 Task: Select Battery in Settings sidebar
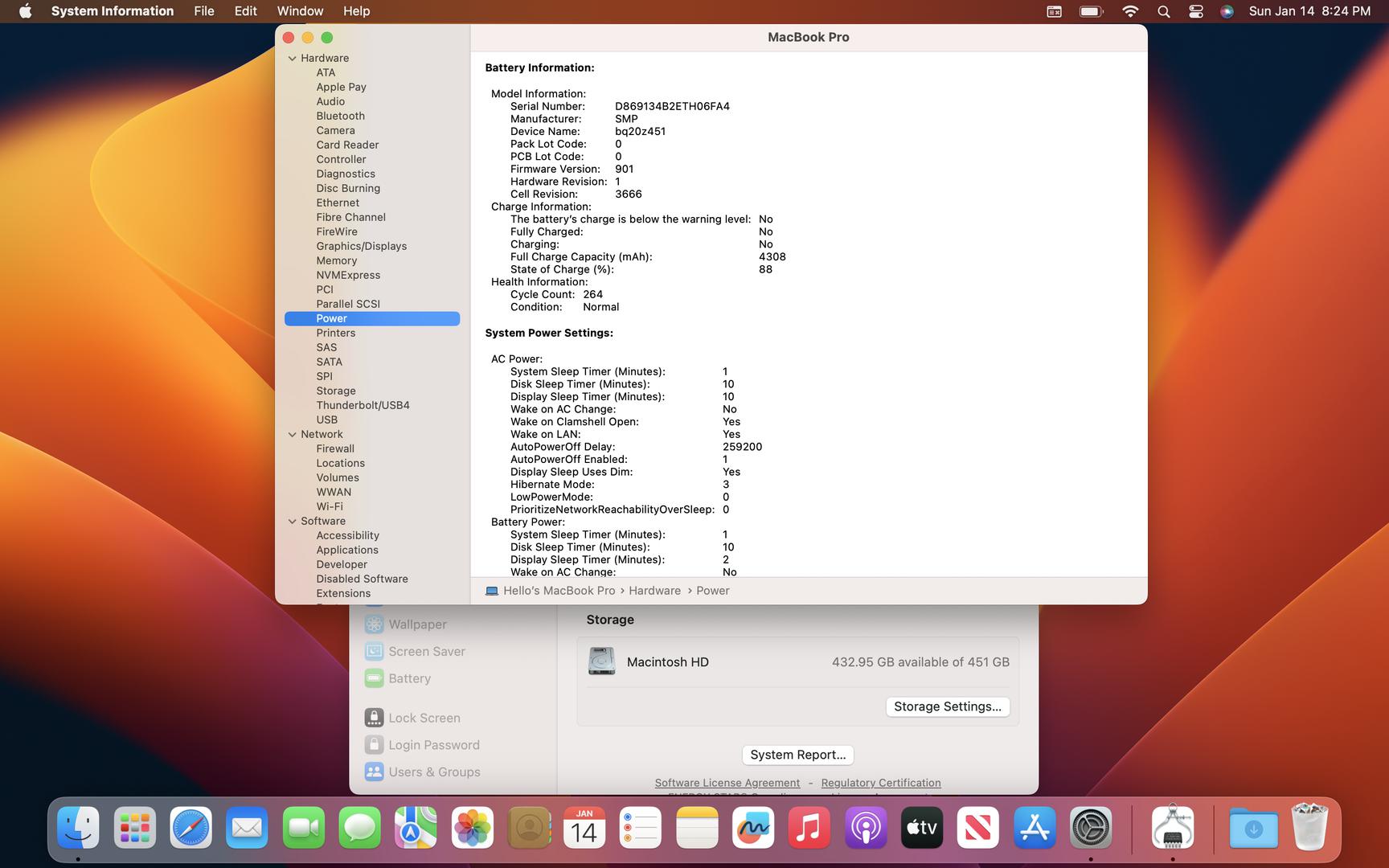coord(398,678)
